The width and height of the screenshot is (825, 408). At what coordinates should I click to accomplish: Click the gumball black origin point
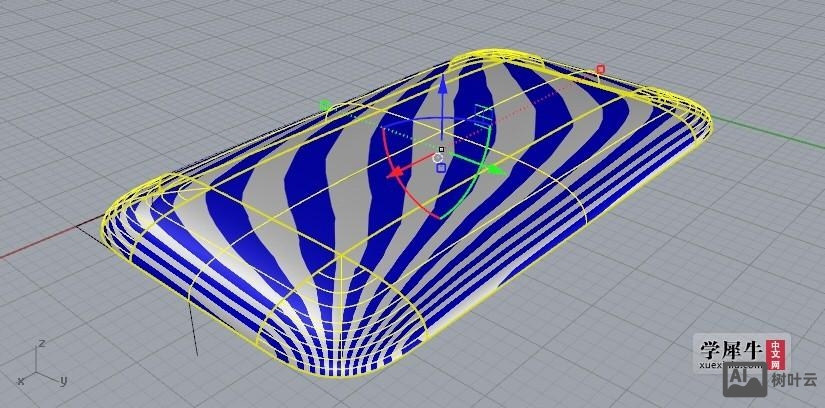click(x=442, y=150)
